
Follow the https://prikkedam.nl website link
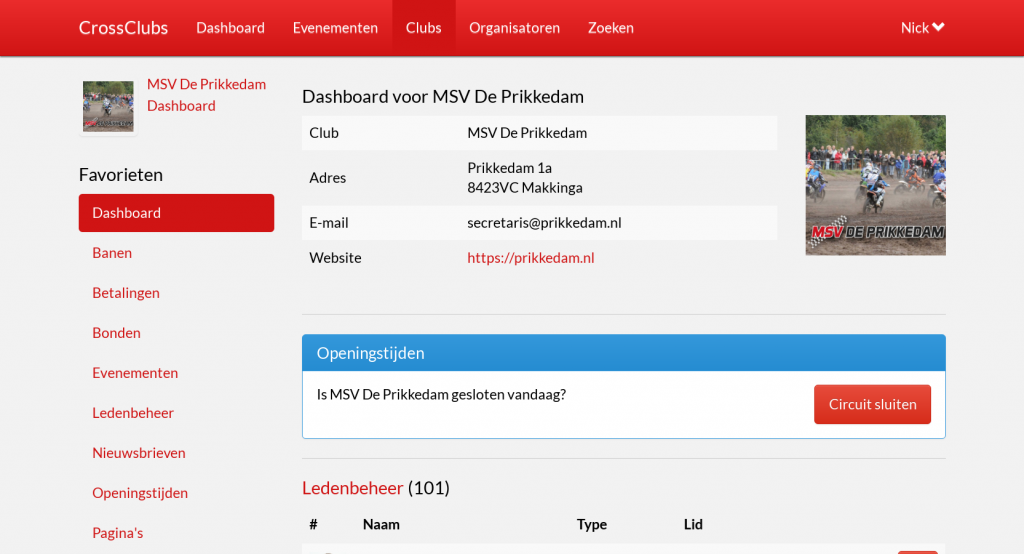tap(531, 258)
